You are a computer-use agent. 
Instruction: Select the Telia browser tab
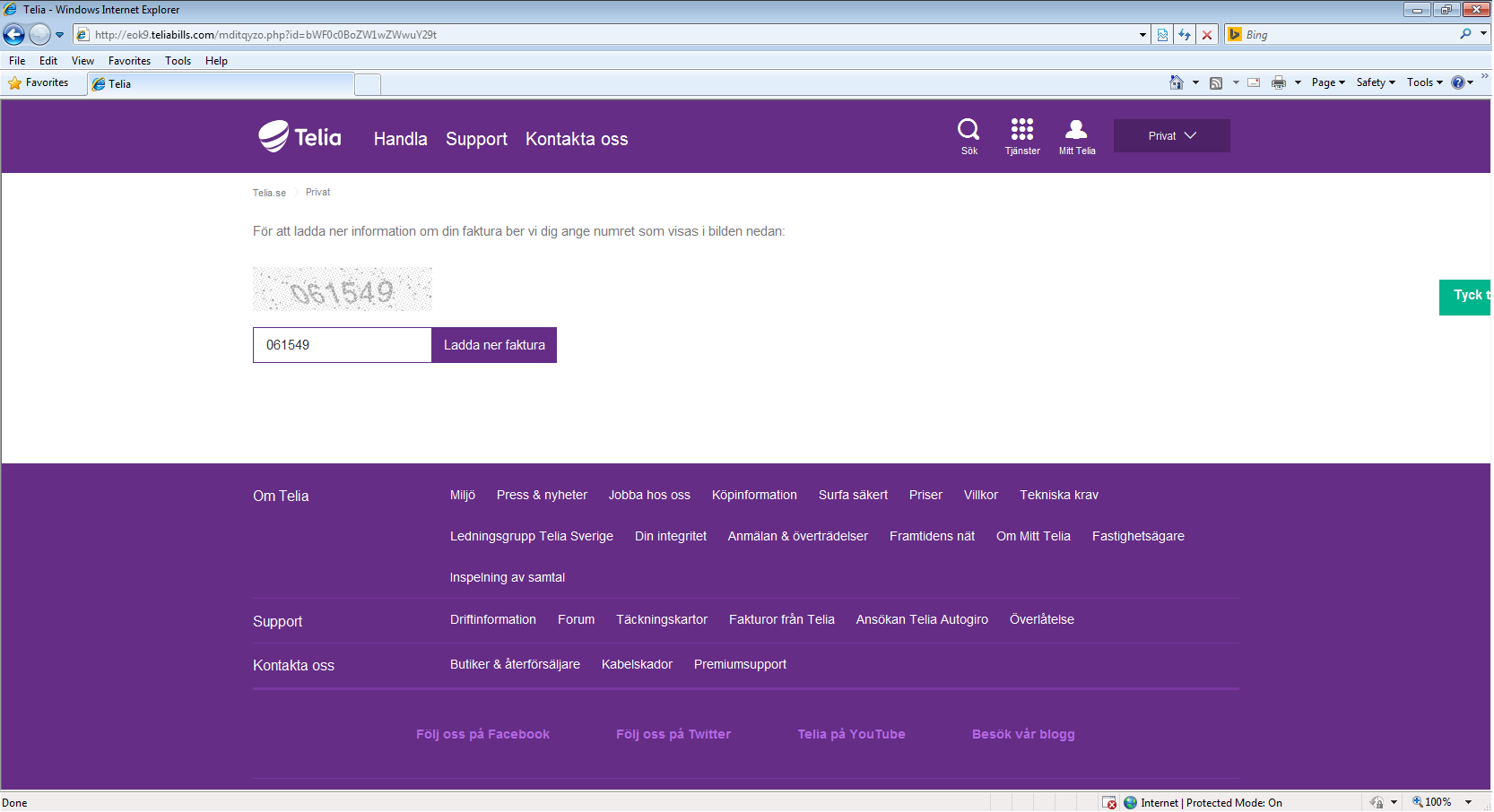click(x=221, y=84)
